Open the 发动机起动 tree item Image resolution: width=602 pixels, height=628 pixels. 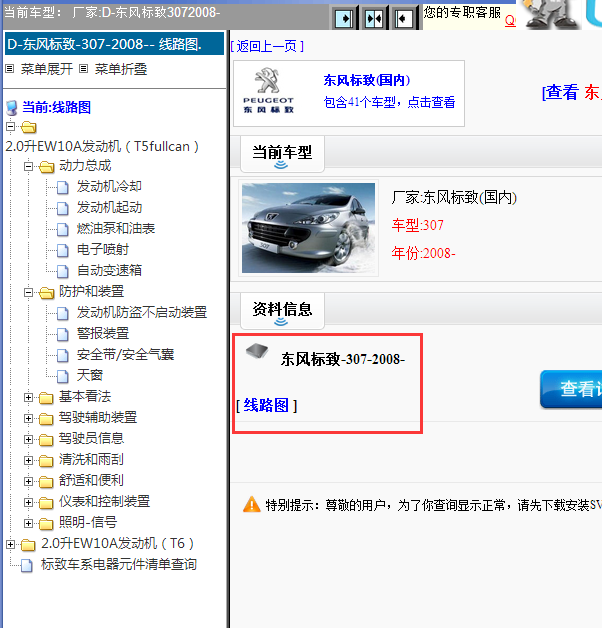coord(109,207)
